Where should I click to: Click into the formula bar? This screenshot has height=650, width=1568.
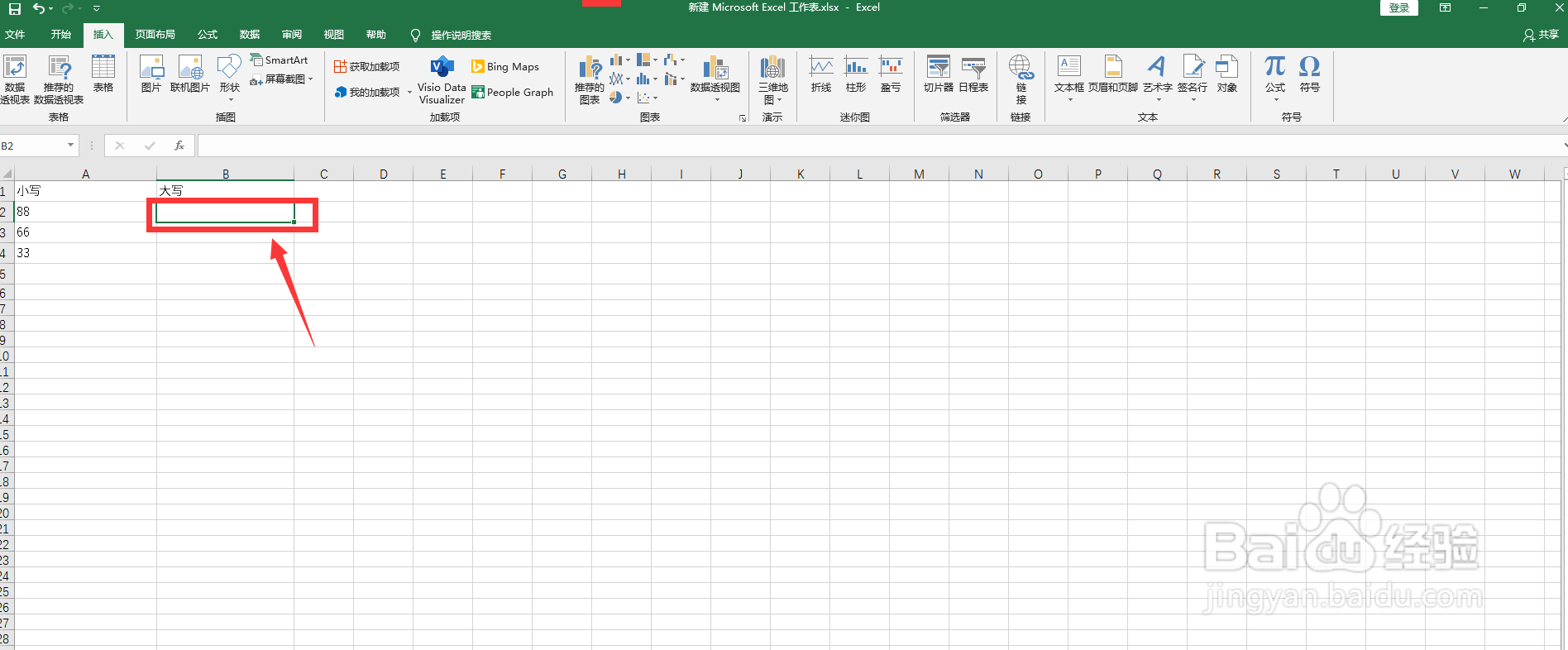879,146
